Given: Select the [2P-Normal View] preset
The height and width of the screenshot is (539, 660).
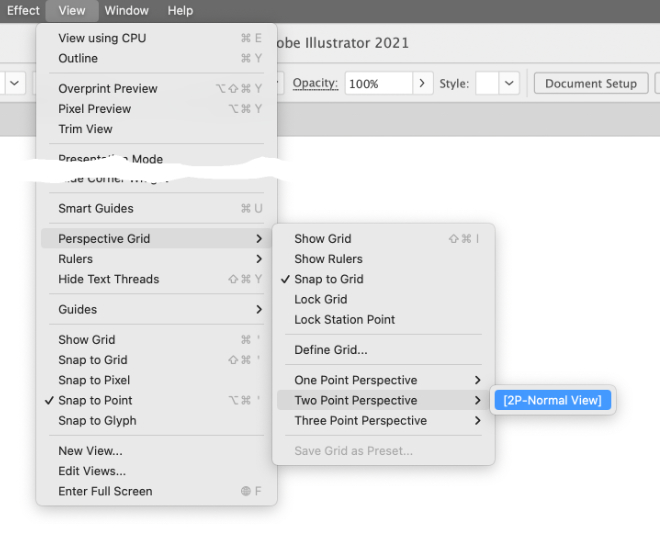Looking at the screenshot, I should 552,400.
